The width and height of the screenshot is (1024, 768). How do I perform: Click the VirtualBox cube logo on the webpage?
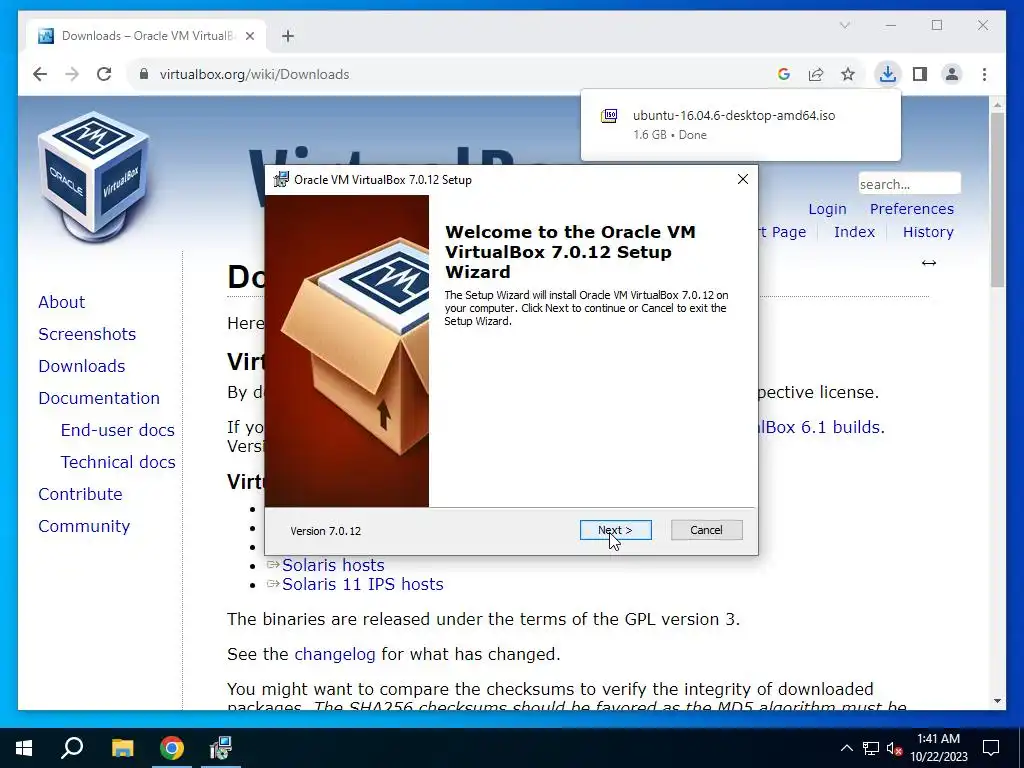click(x=94, y=175)
